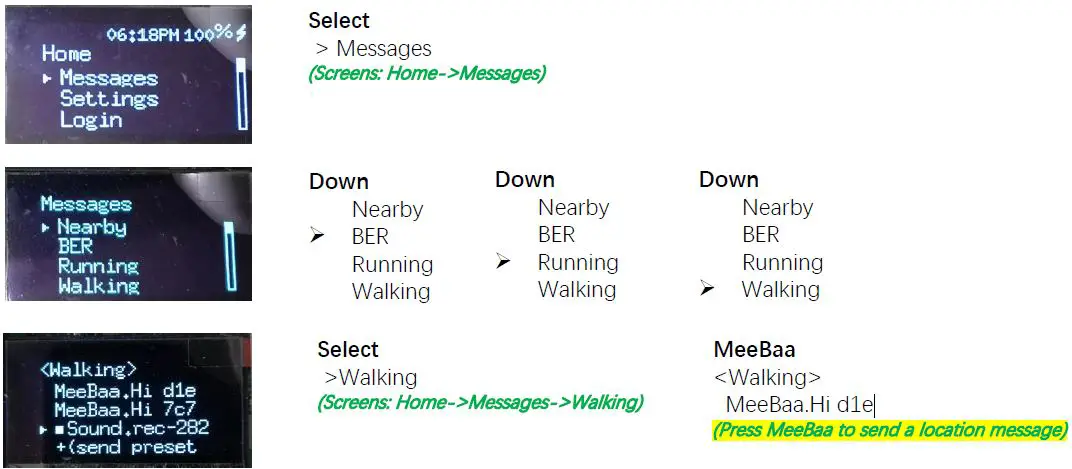Click the arrow pointer beside Messages on Home screen

pyautogui.click(x=47, y=78)
